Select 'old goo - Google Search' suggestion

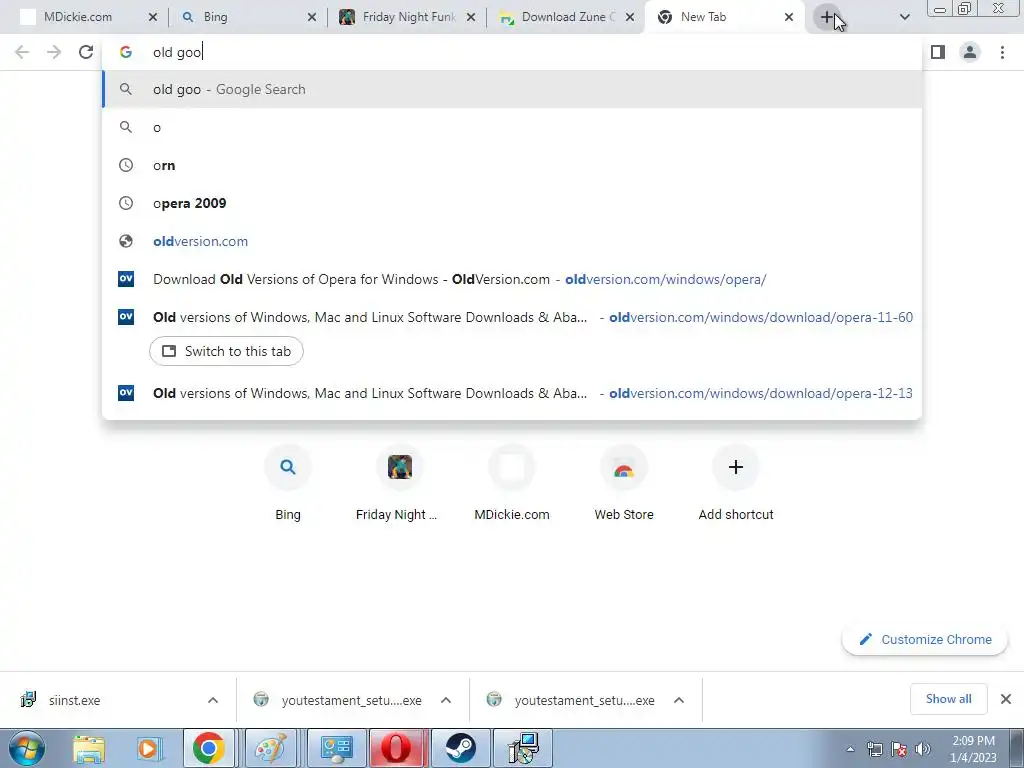(512, 89)
